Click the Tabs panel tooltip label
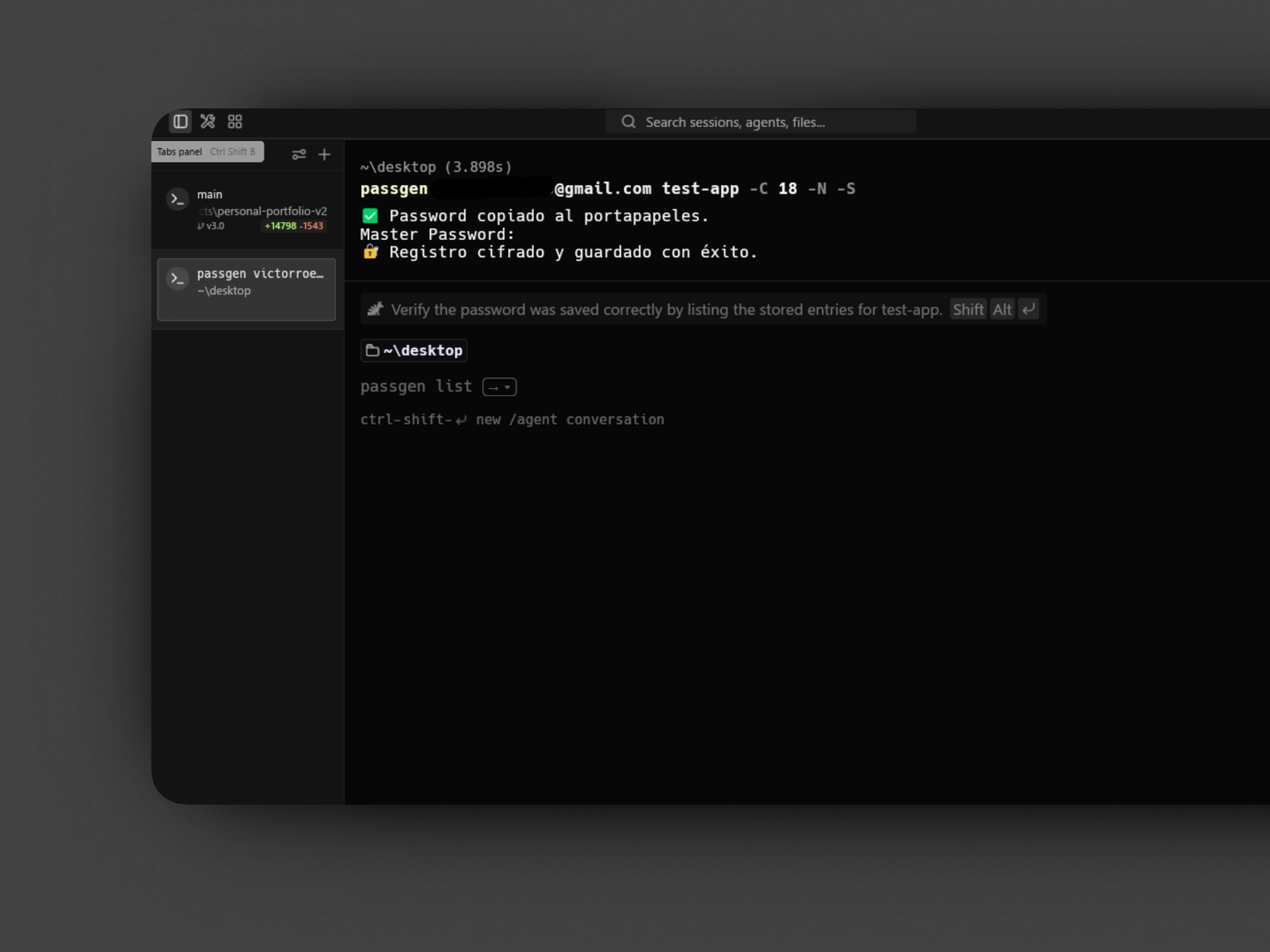1270x952 pixels. click(x=179, y=151)
